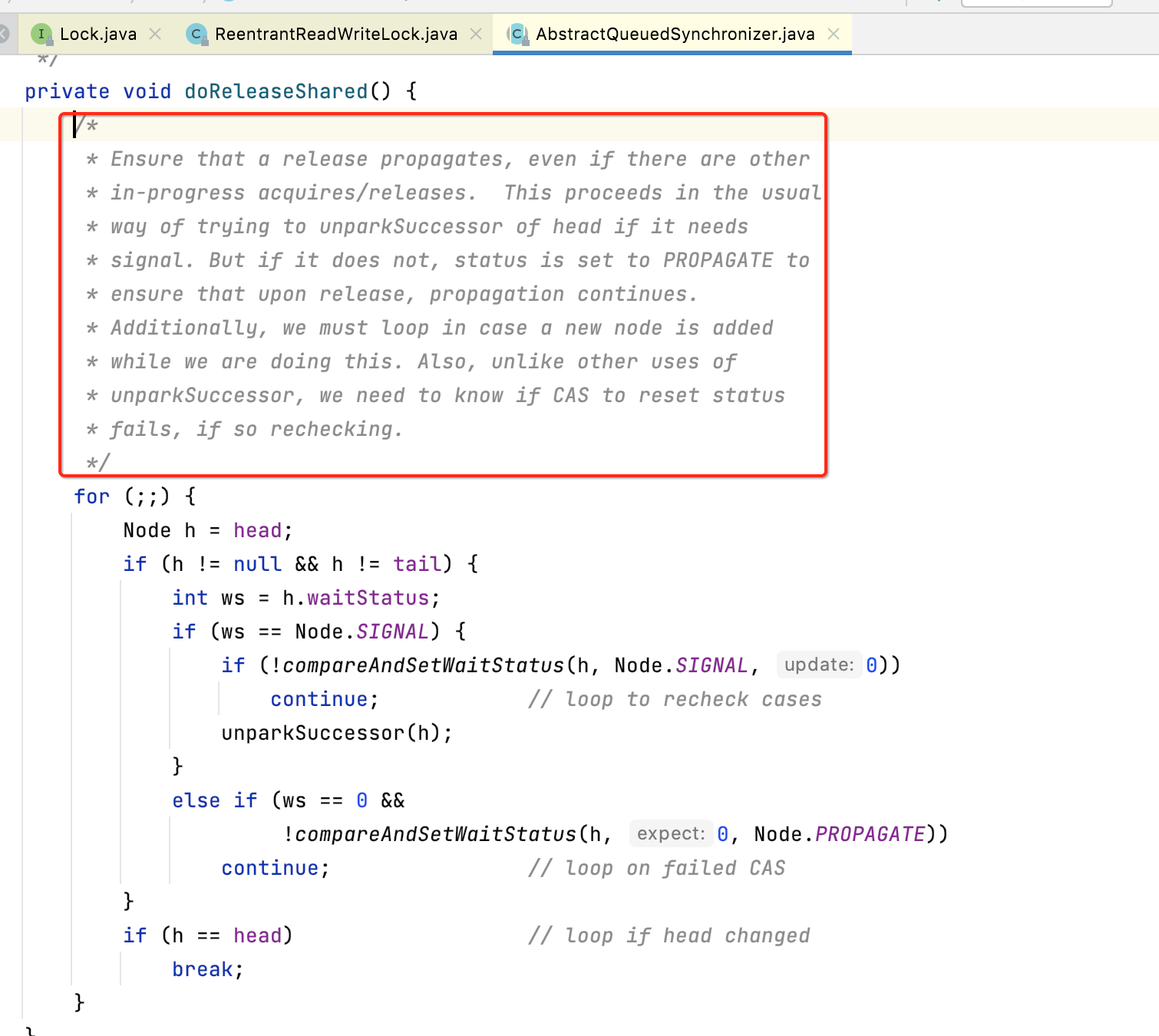Click the 'break;' statement

(x=207, y=969)
